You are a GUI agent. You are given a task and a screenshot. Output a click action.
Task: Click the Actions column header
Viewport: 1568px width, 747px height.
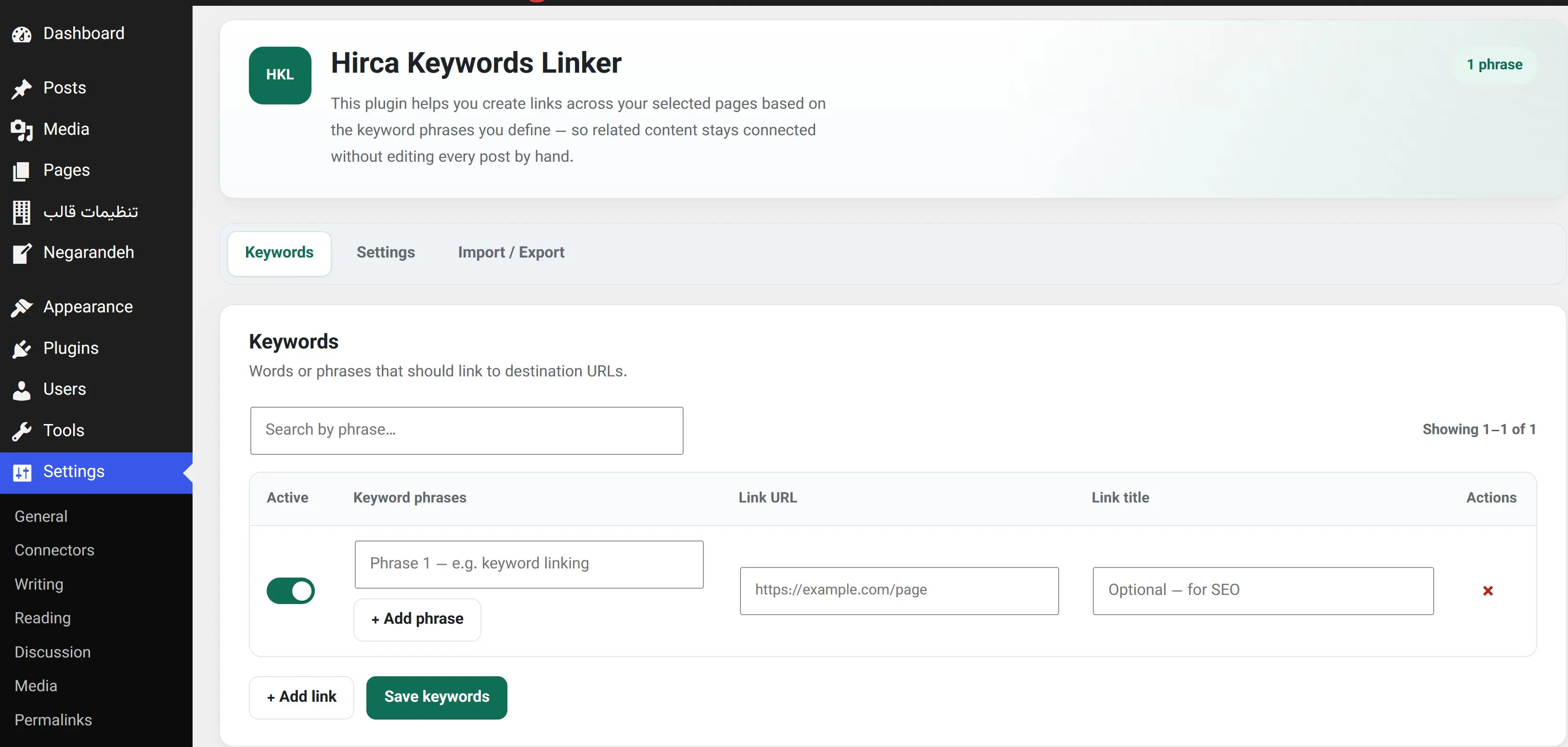[x=1491, y=498]
